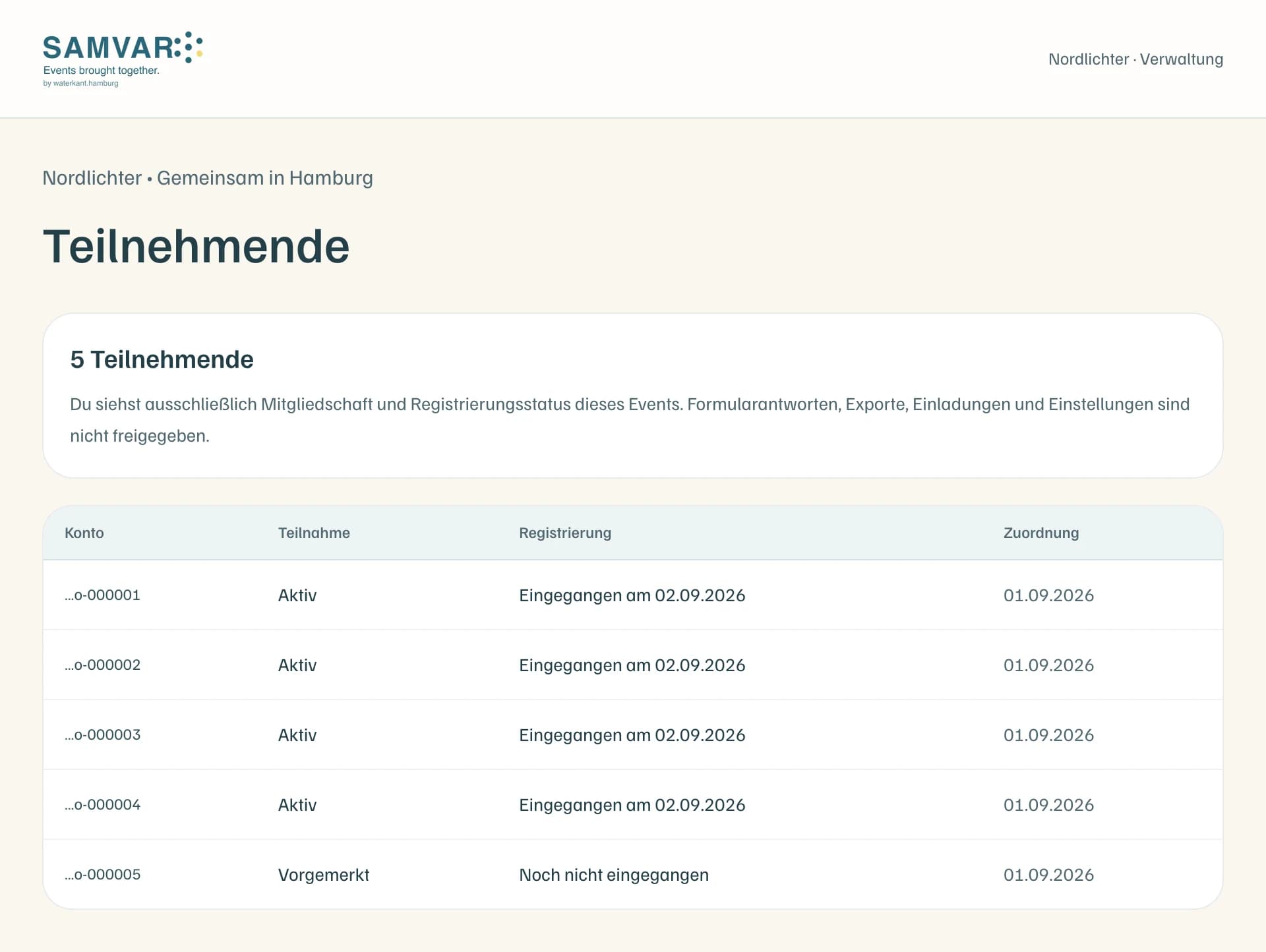Image resolution: width=1266 pixels, height=952 pixels.
Task: Click 'Noch nicht eingegangen' registration cell
Action: pos(614,875)
